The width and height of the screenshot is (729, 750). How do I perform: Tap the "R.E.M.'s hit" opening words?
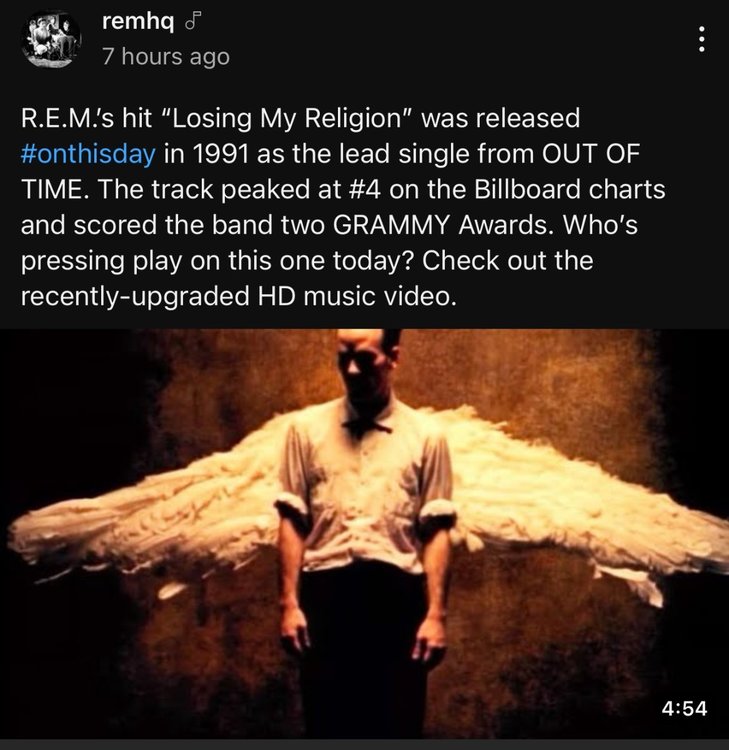87,118
